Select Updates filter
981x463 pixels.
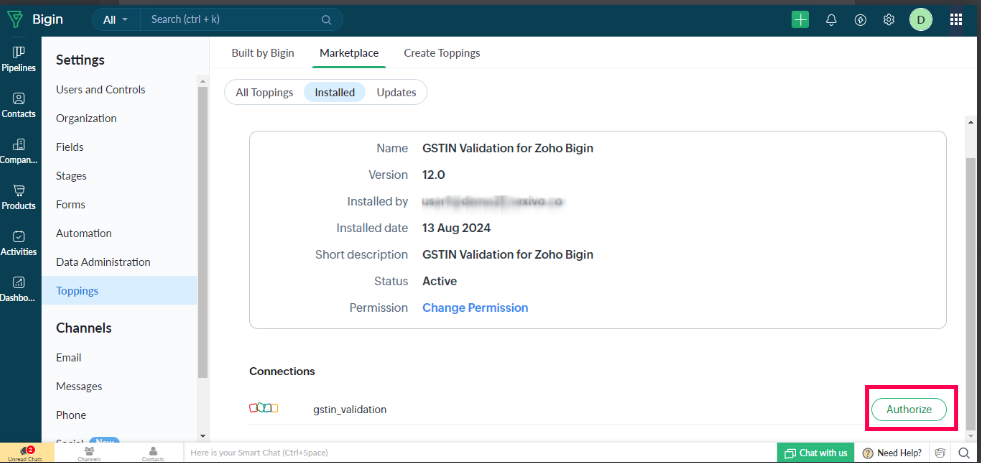click(x=396, y=92)
